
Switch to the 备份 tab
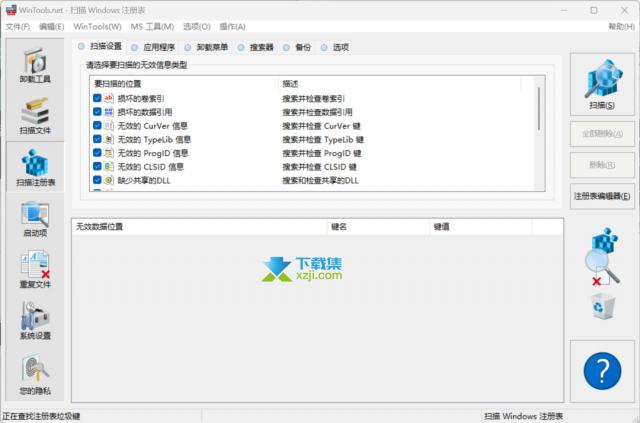[297, 47]
